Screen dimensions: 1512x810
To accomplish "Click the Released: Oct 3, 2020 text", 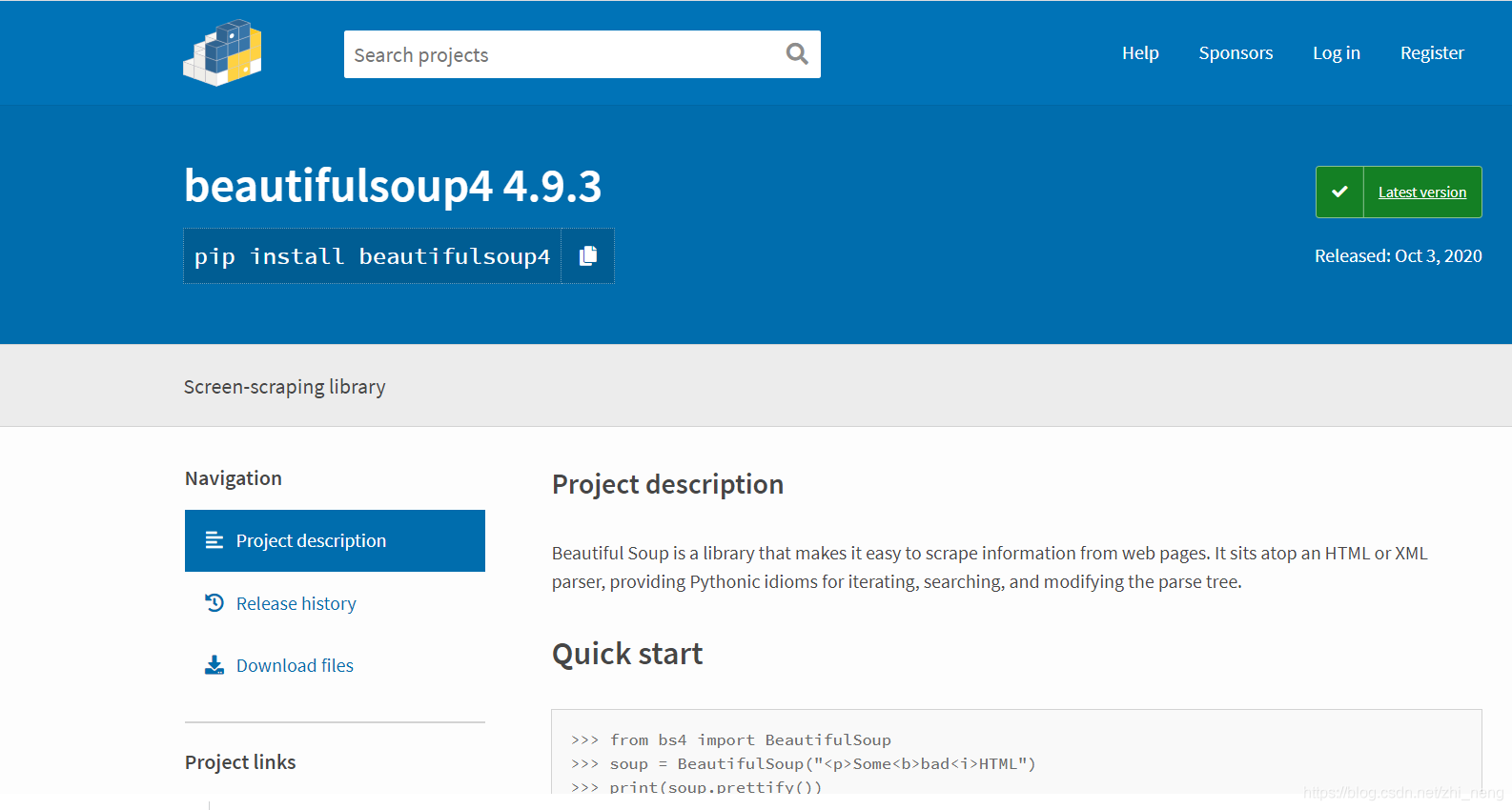I will [1398, 255].
